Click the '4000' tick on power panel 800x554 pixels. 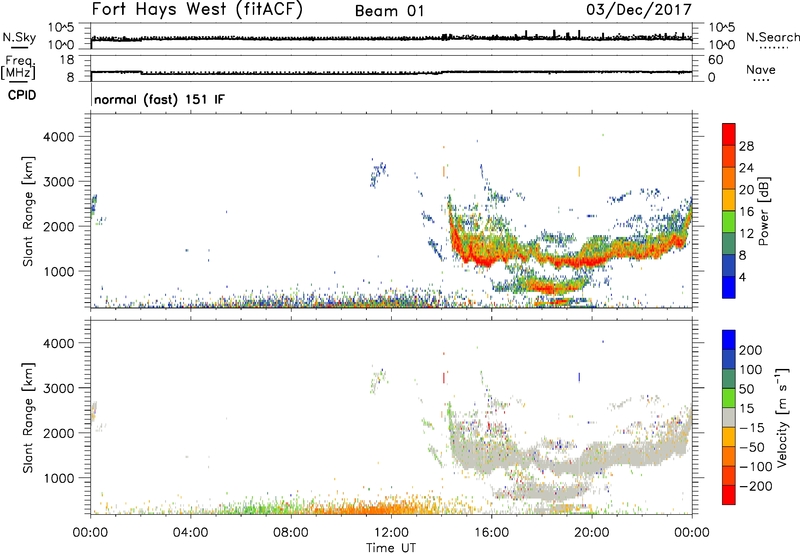pos(59,137)
